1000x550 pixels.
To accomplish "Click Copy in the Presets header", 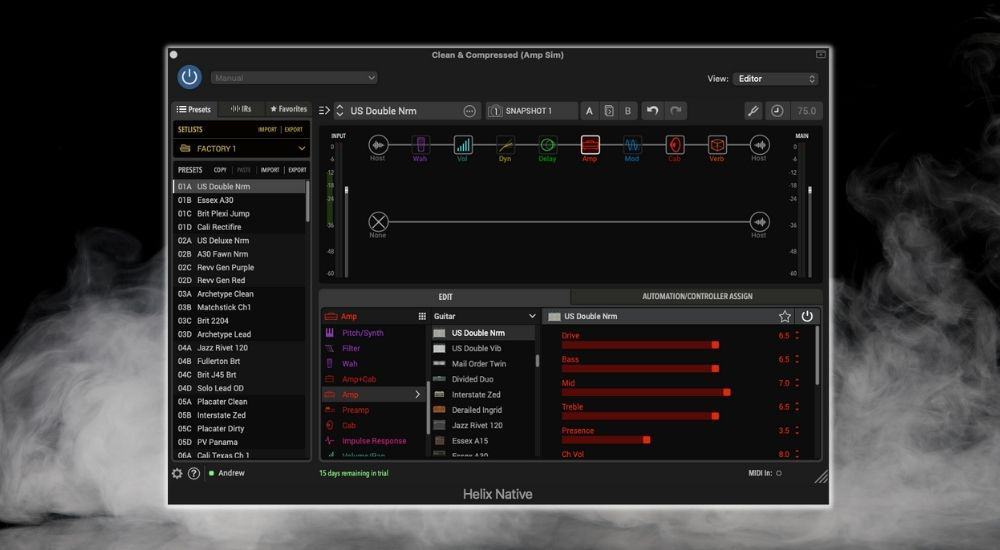I will pyautogui.click(x=220, y=170).
